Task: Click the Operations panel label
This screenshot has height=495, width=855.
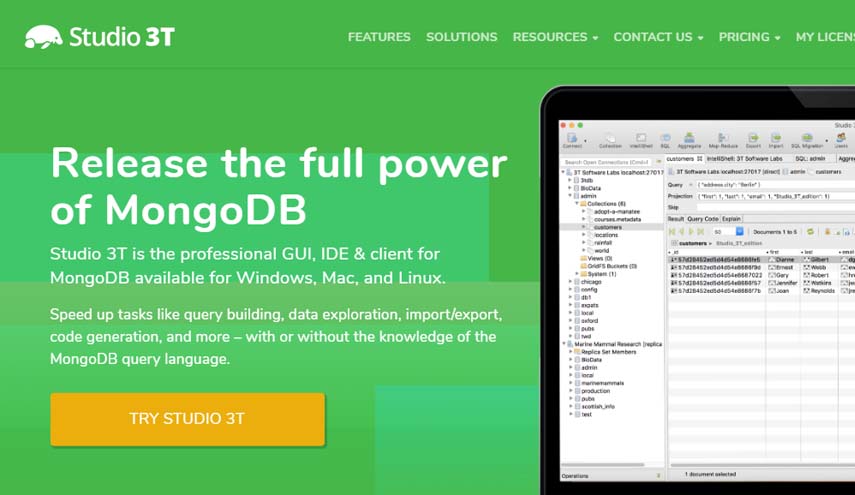Action: [575, 476]
